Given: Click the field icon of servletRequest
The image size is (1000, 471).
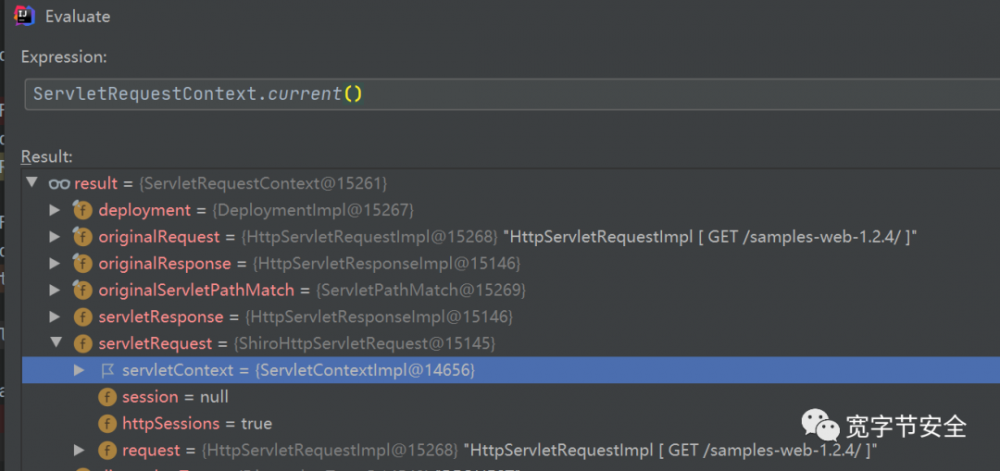Looking at the screenshot, I should tap(83, 344).
